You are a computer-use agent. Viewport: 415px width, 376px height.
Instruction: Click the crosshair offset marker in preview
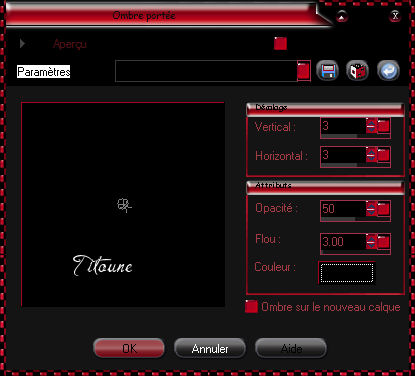pos(124,205)
